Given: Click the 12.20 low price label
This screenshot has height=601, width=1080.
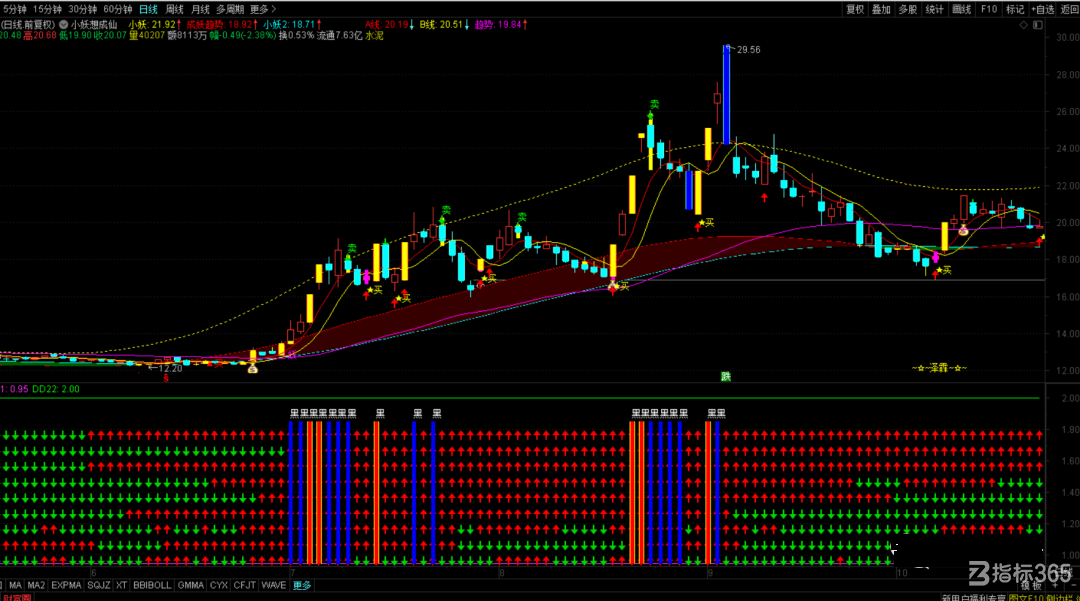Looking at the screenshot, I should (x=169, y=368).
